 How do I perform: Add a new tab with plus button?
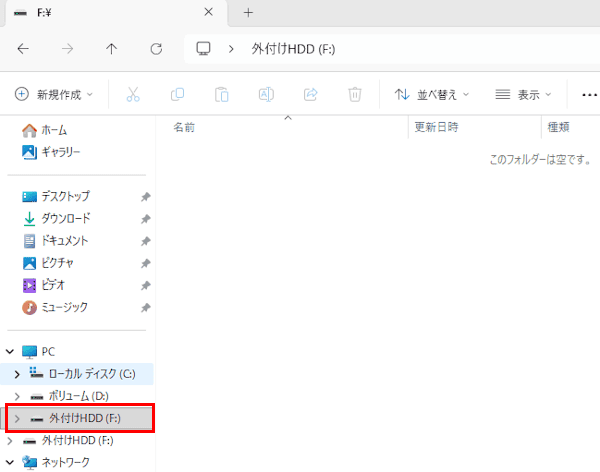(248, 13)
